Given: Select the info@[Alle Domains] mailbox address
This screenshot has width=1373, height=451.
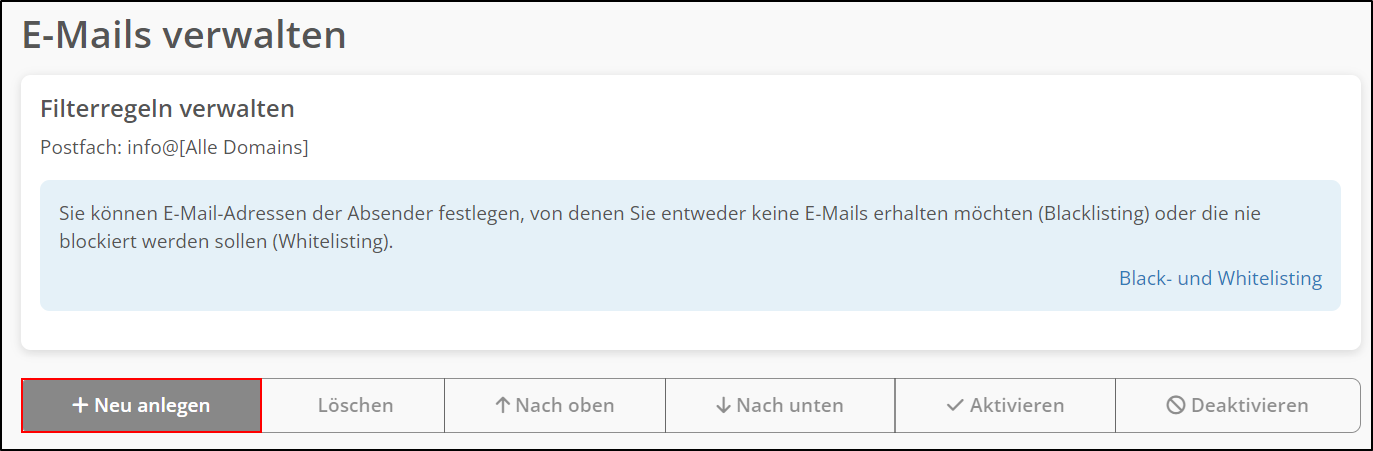Looking at the screenshot, I should tap(218, 147).
